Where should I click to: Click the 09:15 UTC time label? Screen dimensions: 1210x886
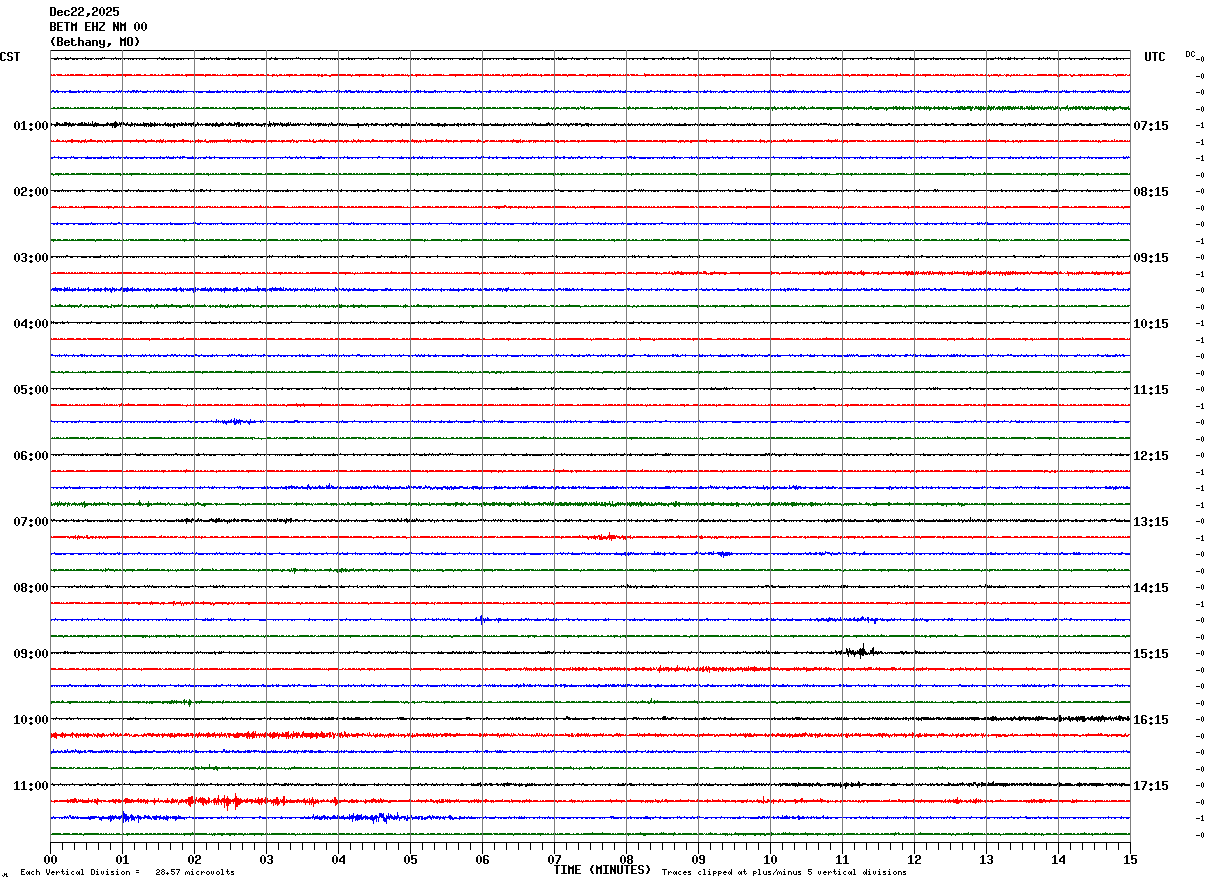1150,258
